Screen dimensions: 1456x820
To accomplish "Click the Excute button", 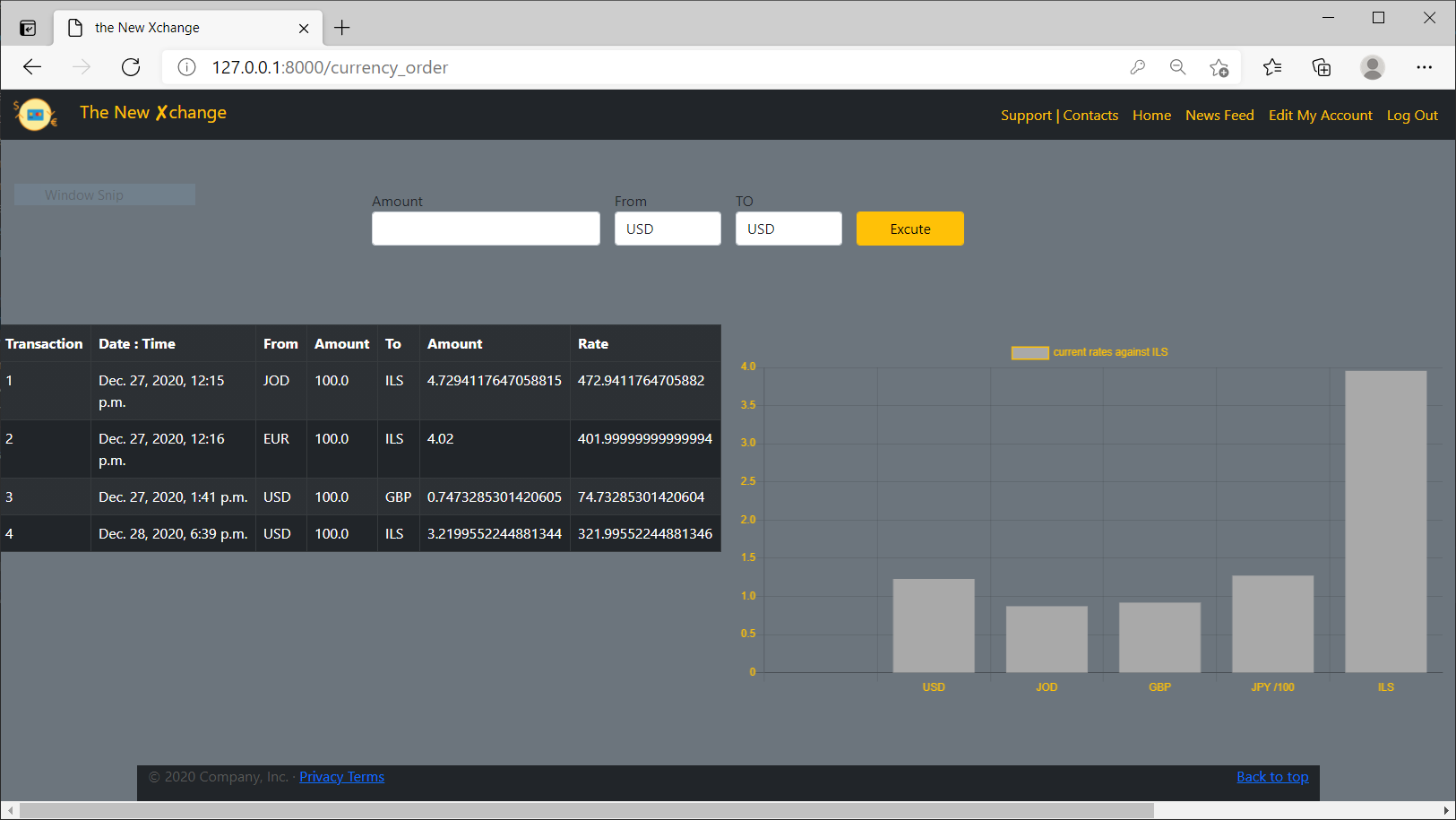I will 910,229.
